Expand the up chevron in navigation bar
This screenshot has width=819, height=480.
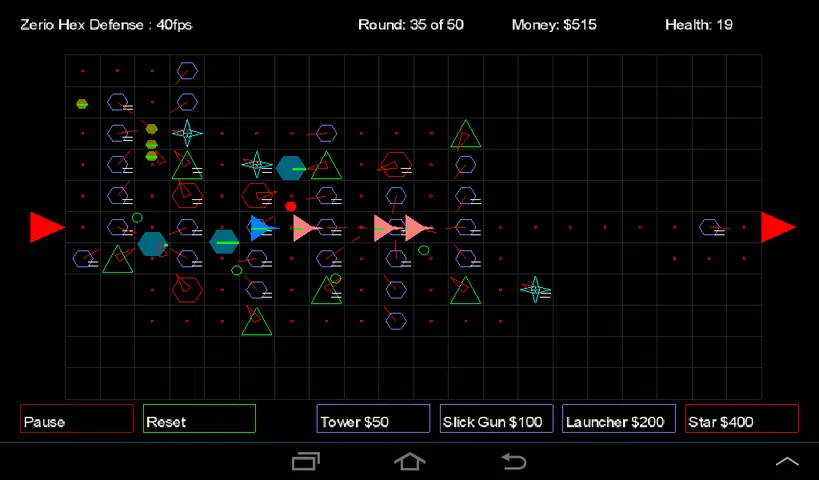787,461
